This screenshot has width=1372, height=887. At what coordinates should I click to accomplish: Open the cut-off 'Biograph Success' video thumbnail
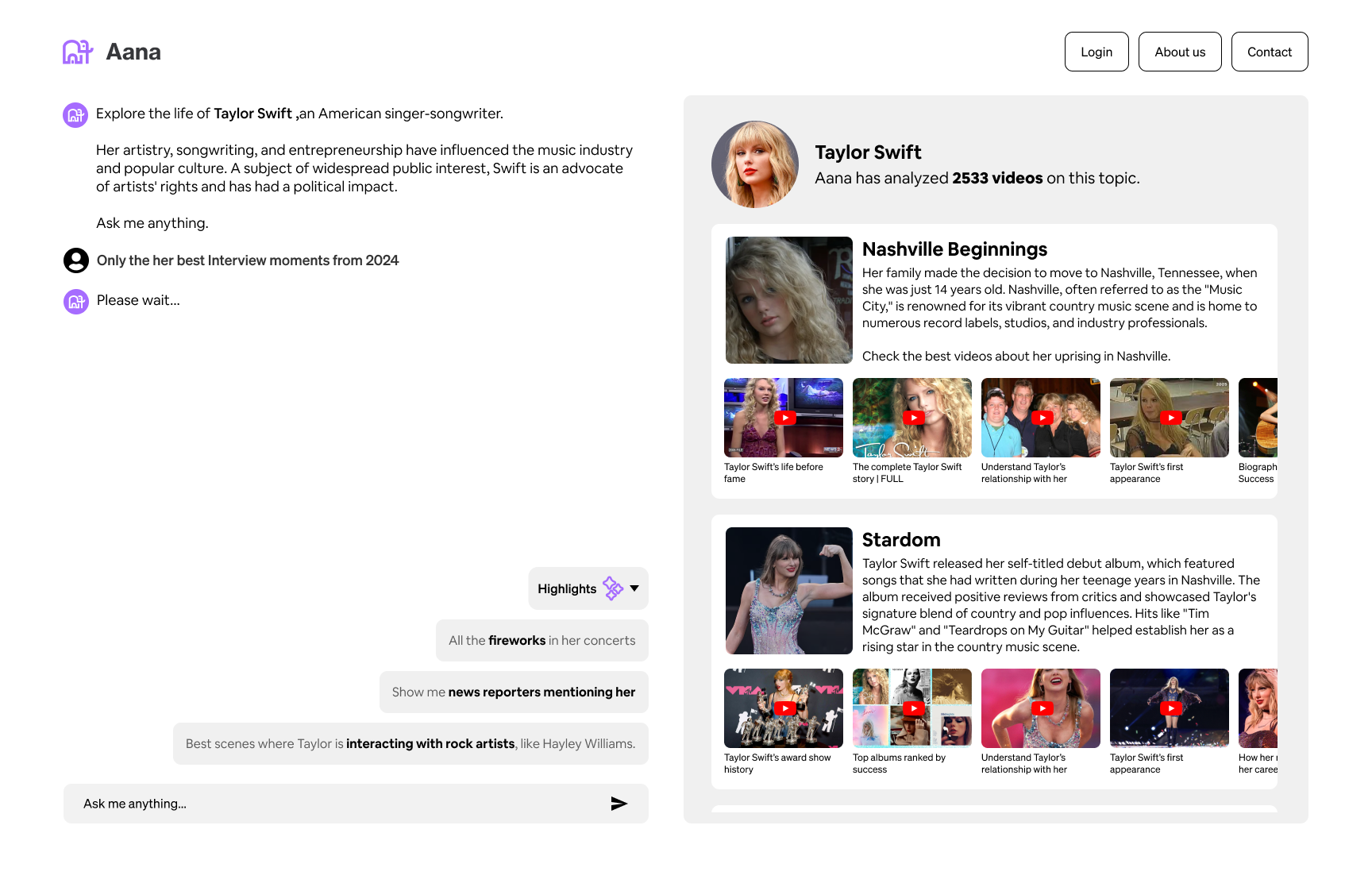click(x=1258, y=418)
